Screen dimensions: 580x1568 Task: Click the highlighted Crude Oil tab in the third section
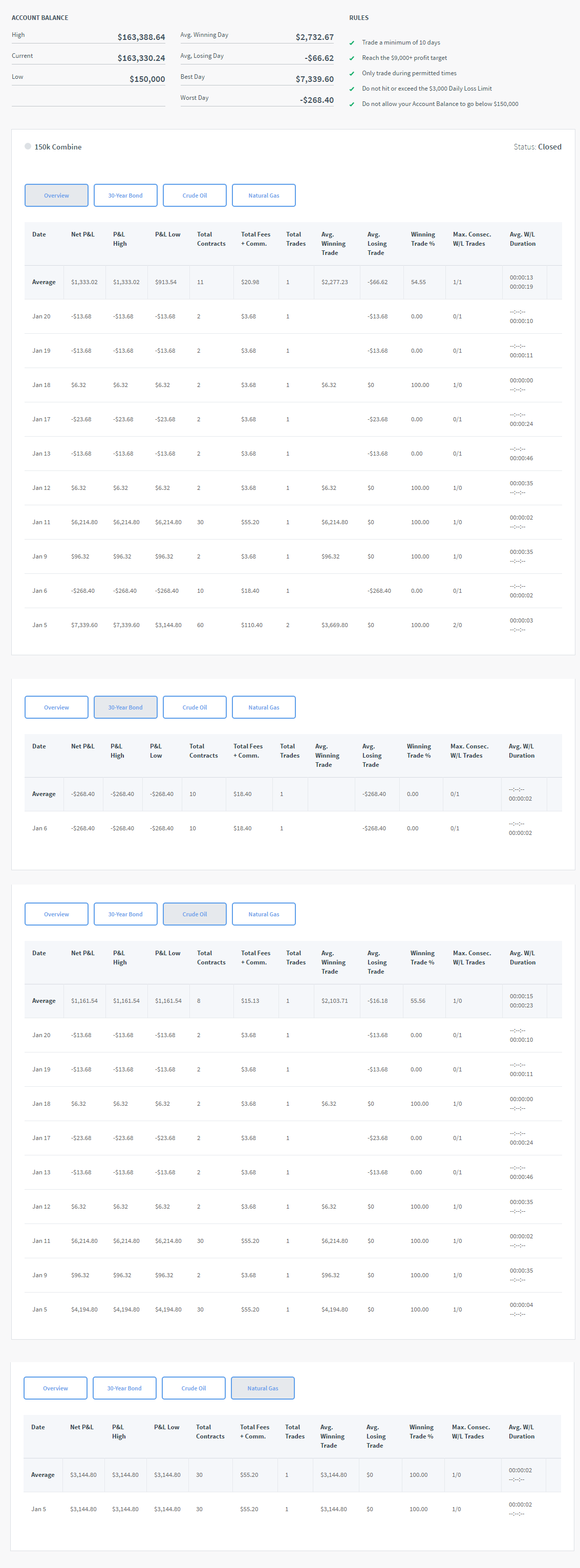click(x=195, y=914)
